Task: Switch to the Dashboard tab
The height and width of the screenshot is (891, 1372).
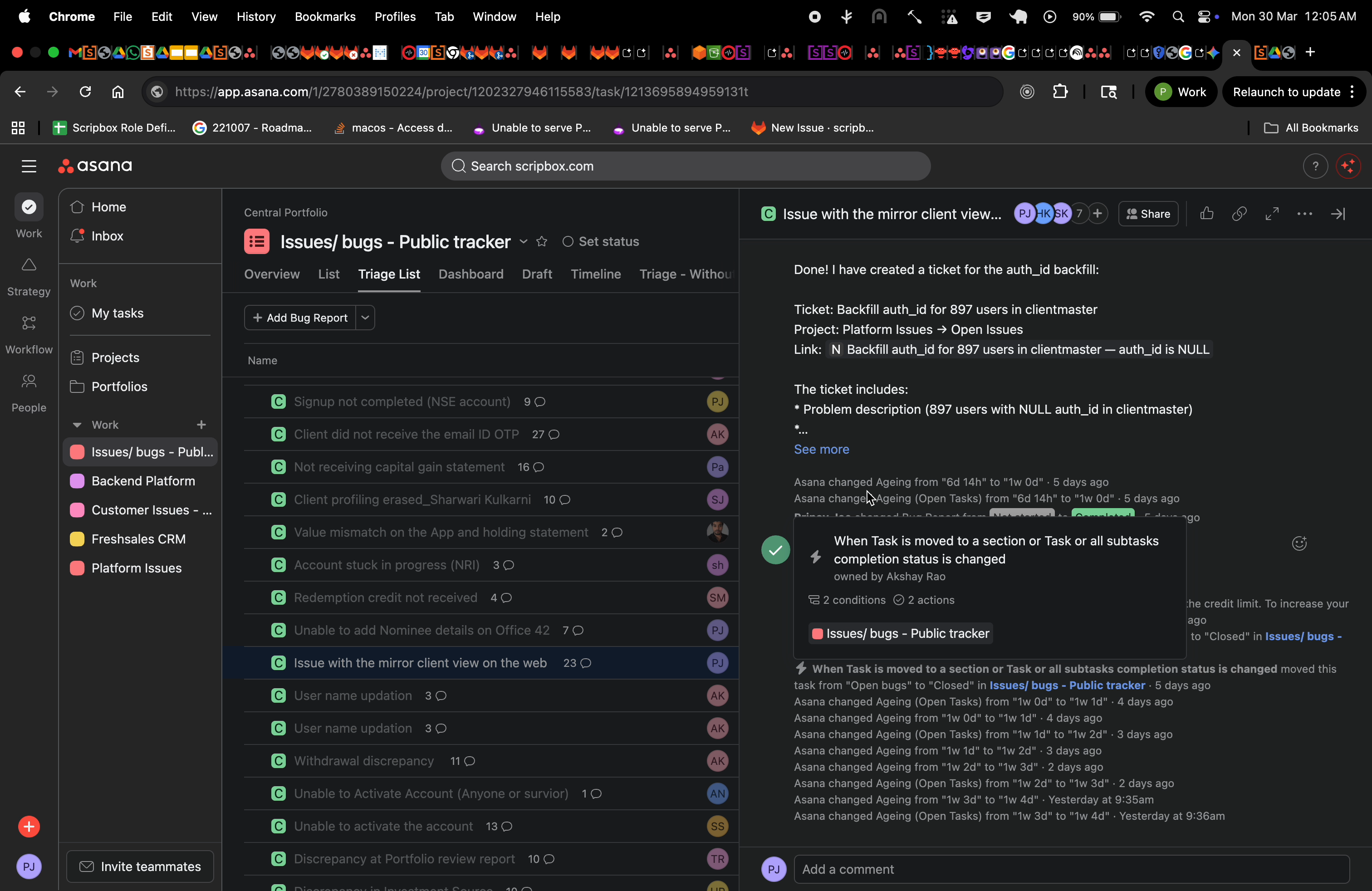Action: coord(470,274)
